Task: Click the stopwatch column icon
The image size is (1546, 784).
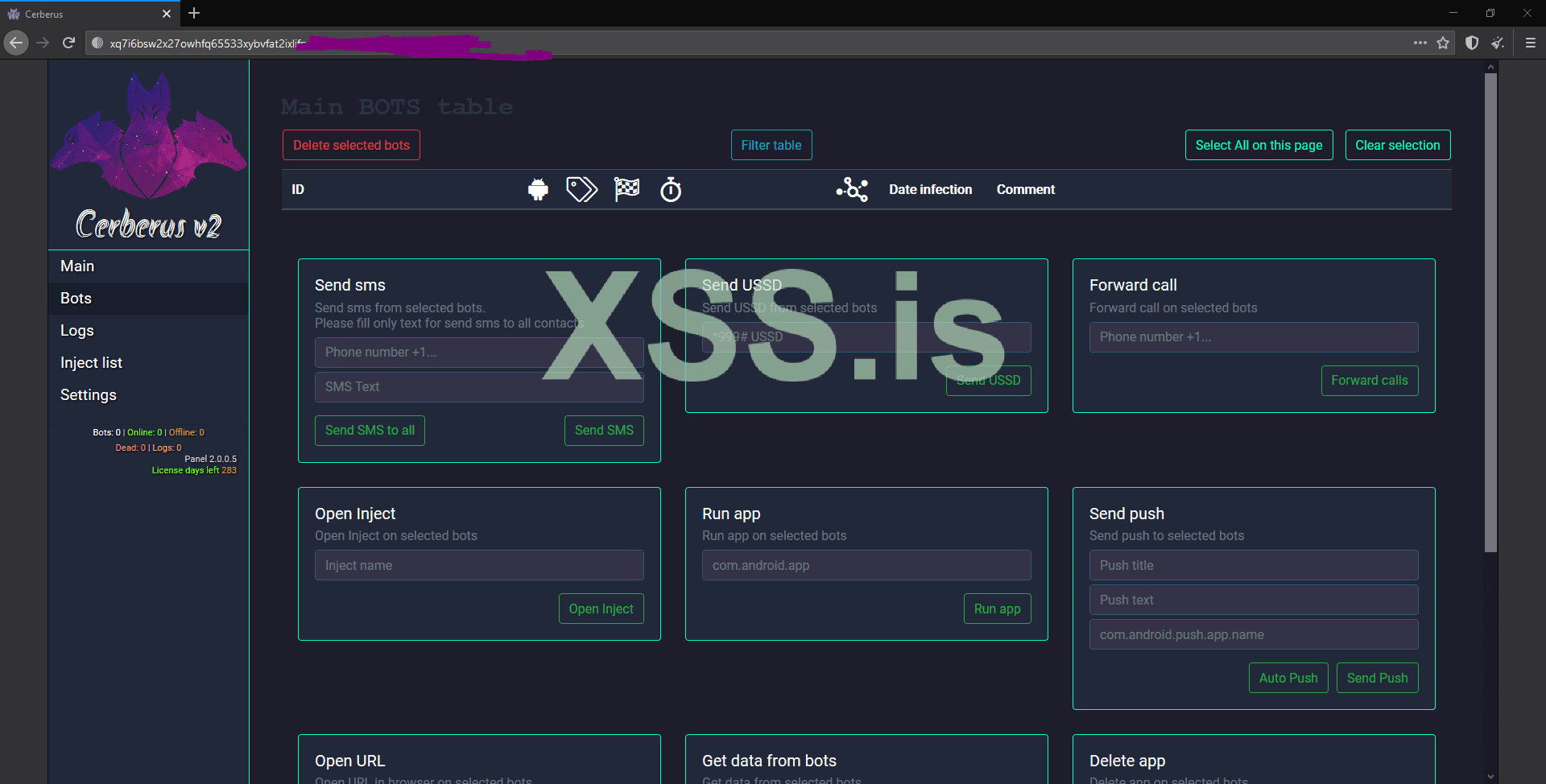Action: (x=671, y=190)
